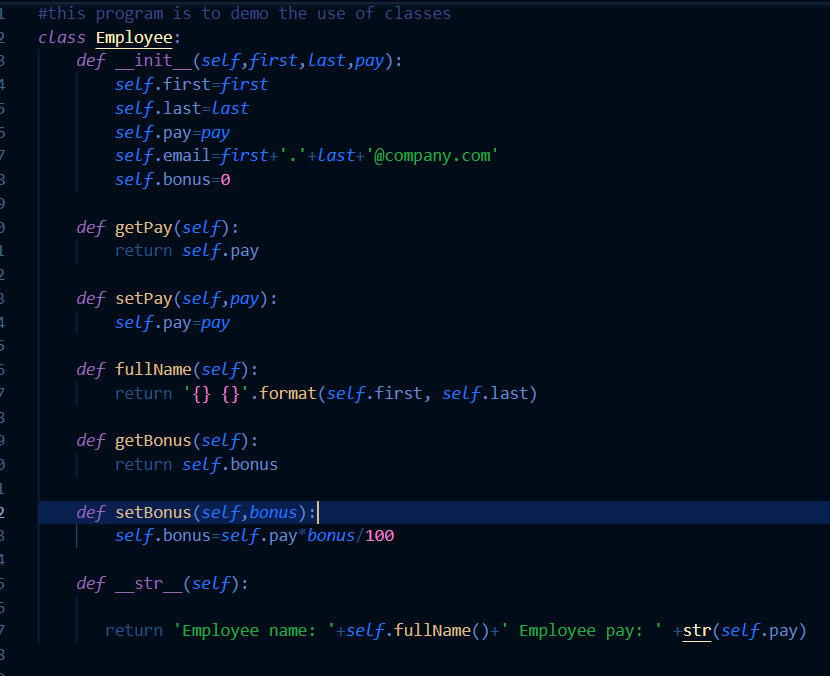The image size is (830, 676).
Task: Click the underlined Employee class name
Action: [x=134, y=36]
